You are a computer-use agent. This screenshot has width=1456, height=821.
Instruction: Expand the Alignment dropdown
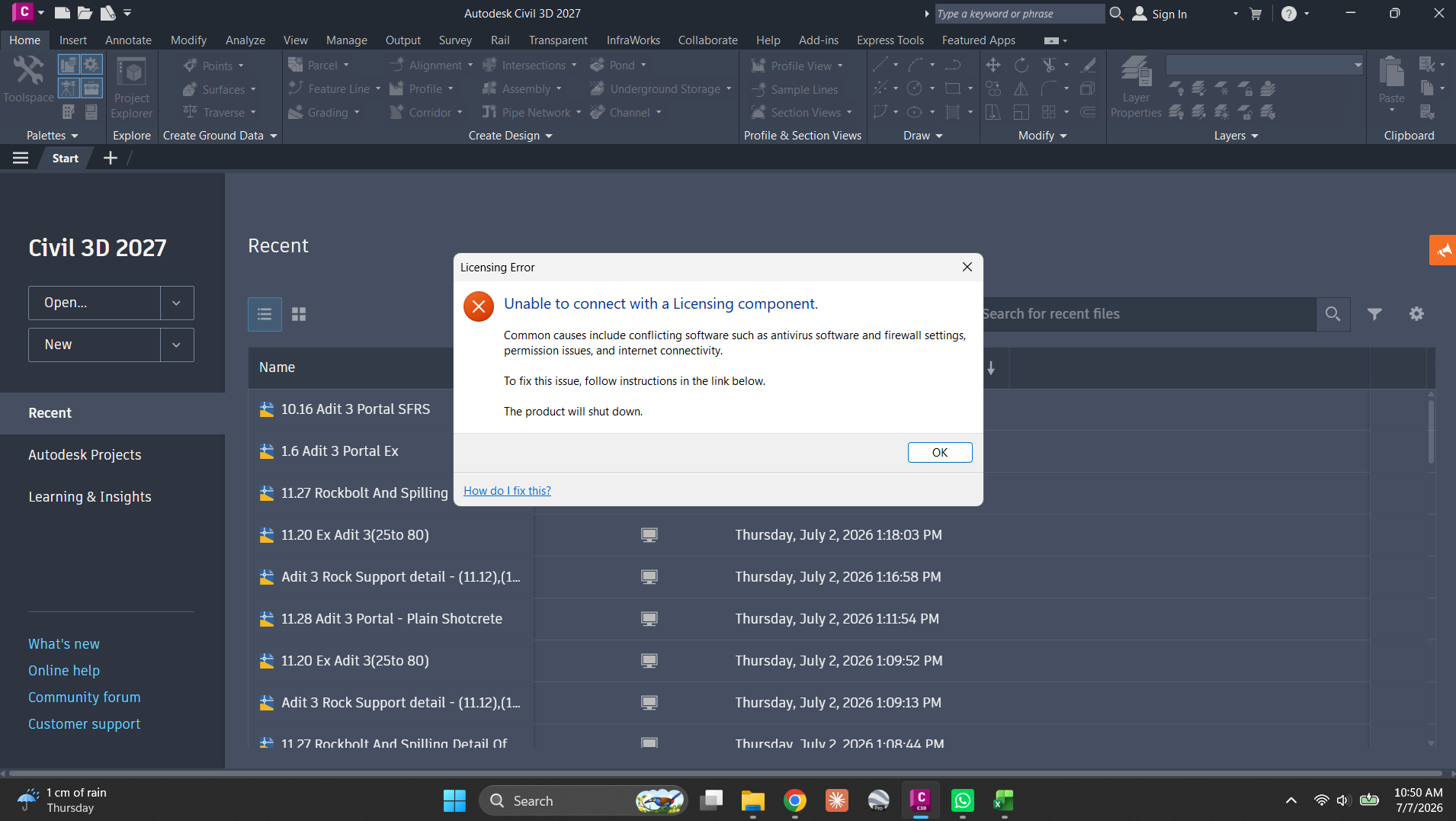470,66
